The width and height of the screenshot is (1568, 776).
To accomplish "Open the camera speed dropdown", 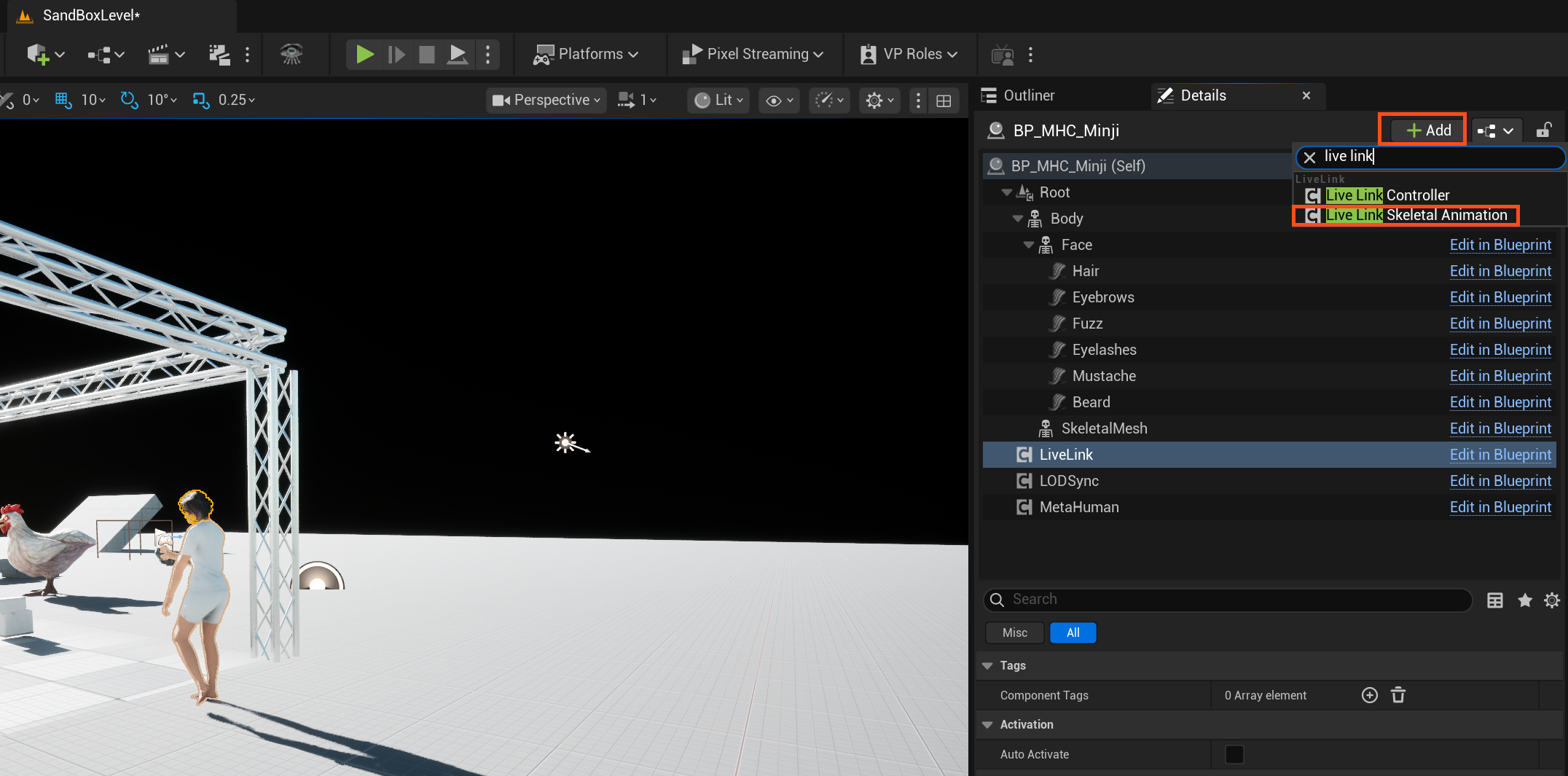I will 829,100.
